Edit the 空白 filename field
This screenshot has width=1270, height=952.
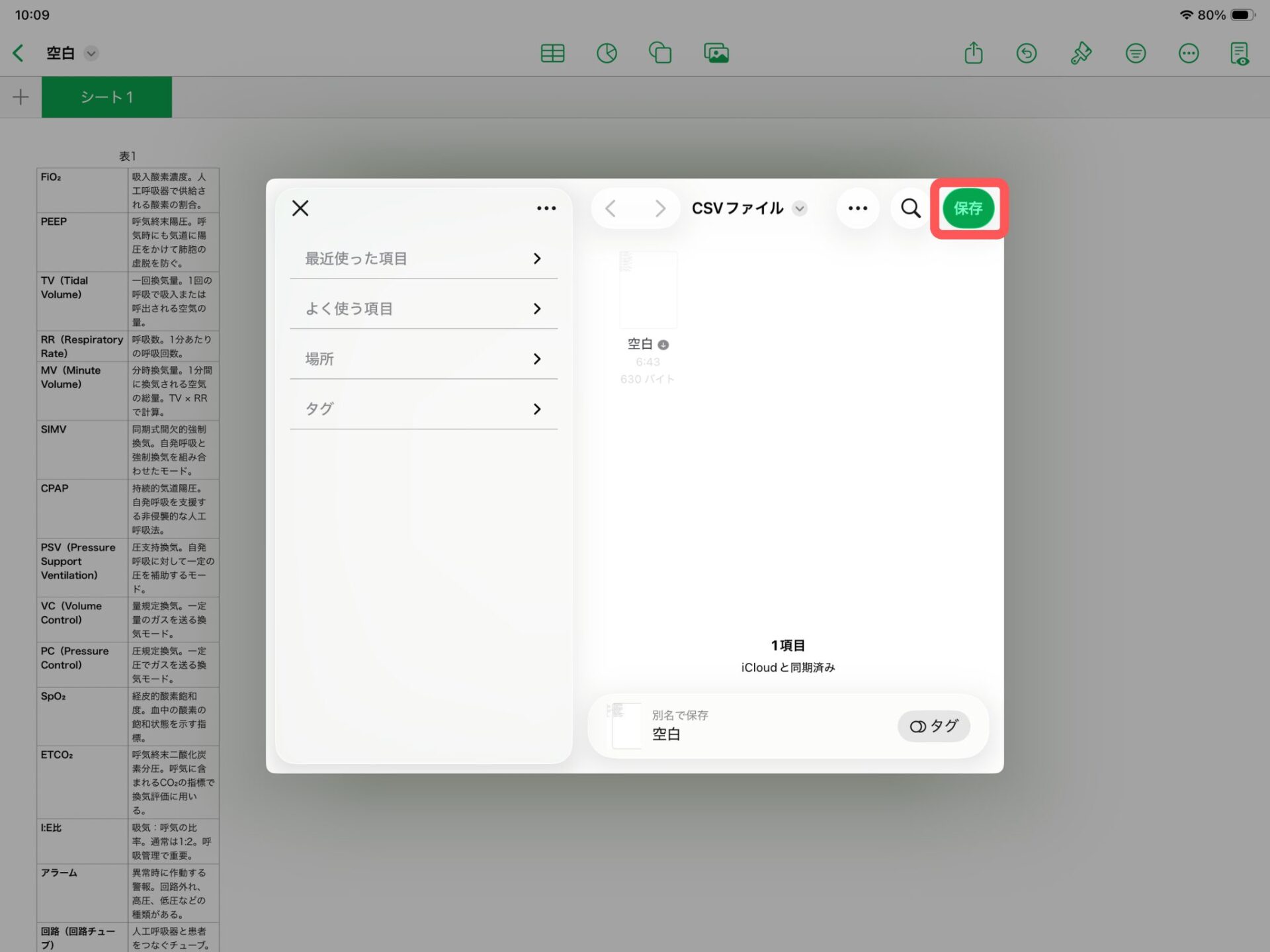[x=666, y=734]
